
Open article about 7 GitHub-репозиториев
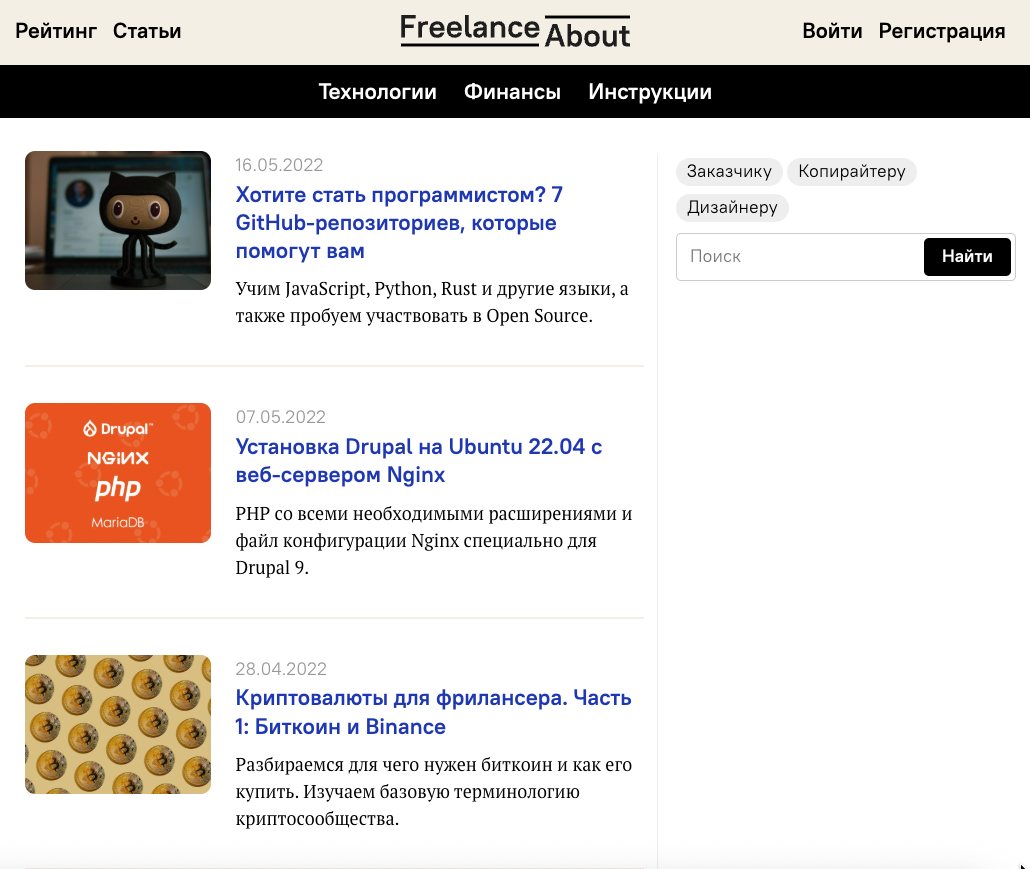point(399,223)
